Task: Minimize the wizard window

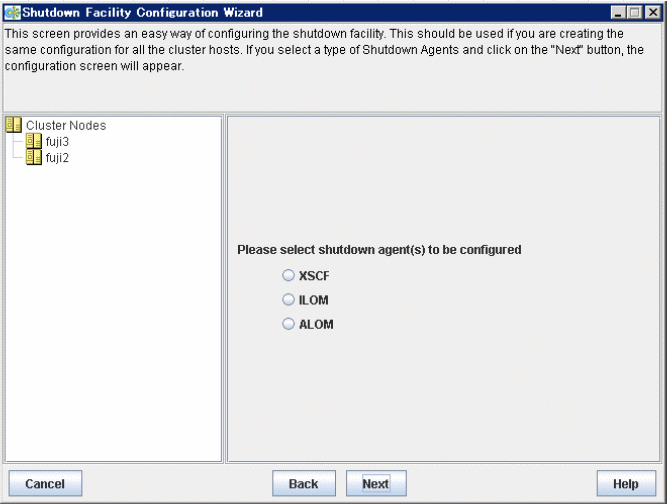Action: tap(618, 13)
